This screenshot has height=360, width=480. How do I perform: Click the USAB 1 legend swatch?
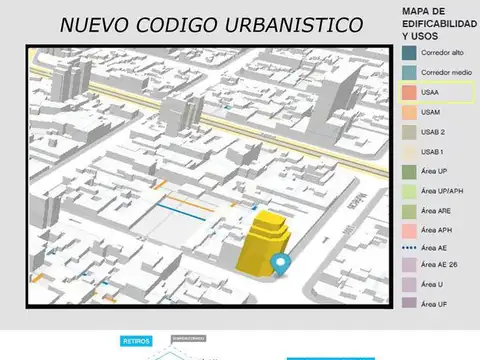pyautogui.click(x=409, y=152)
